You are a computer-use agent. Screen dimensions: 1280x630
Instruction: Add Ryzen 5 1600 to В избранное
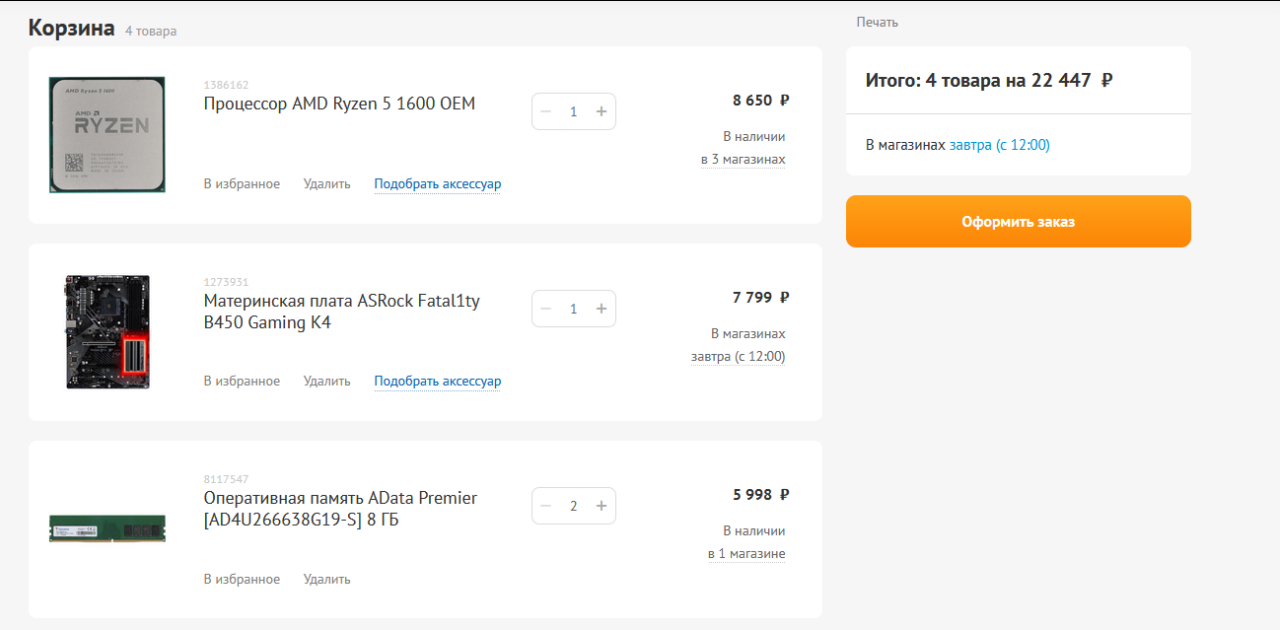(242, 184)
